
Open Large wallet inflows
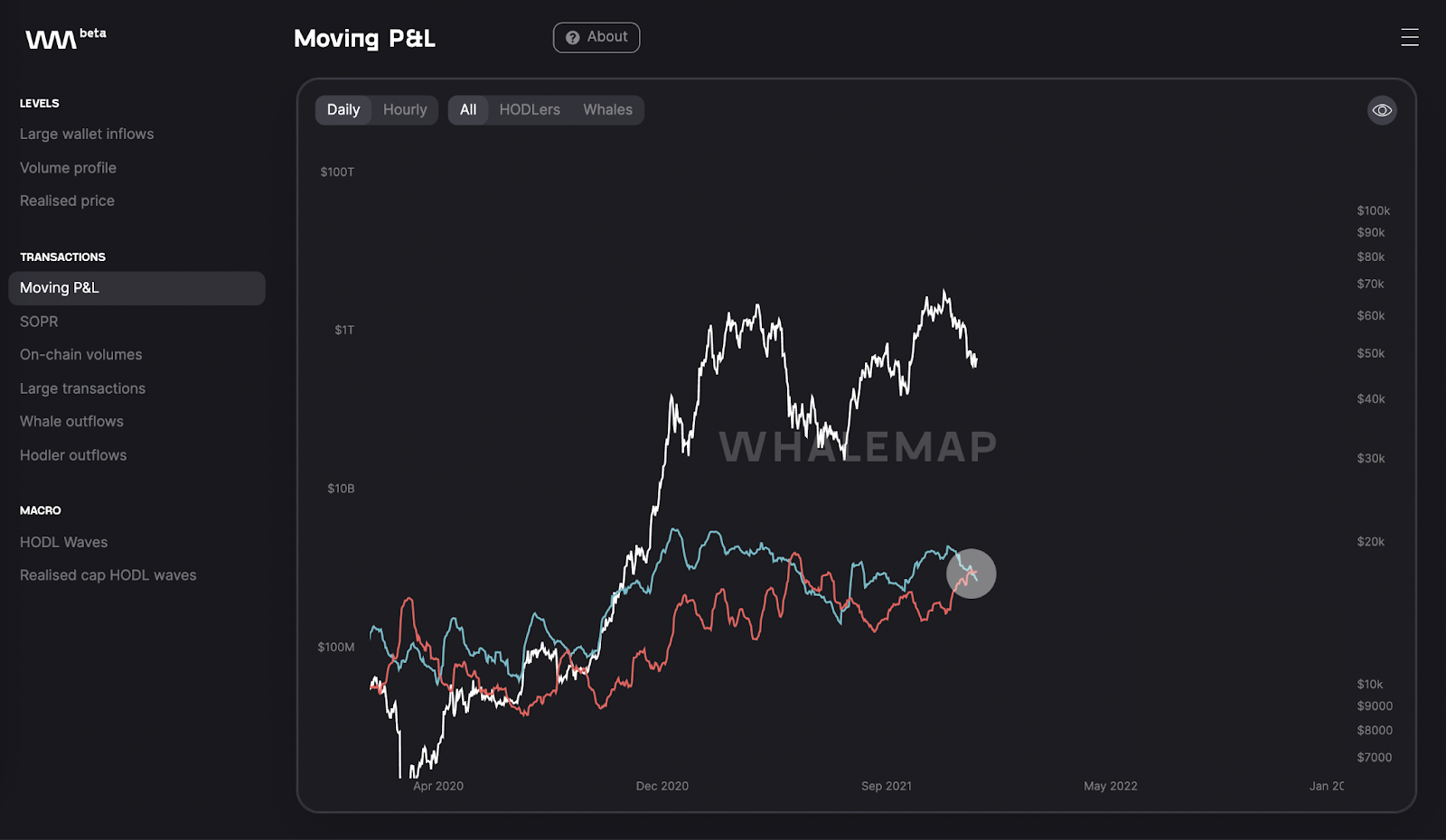coord(87,133)
